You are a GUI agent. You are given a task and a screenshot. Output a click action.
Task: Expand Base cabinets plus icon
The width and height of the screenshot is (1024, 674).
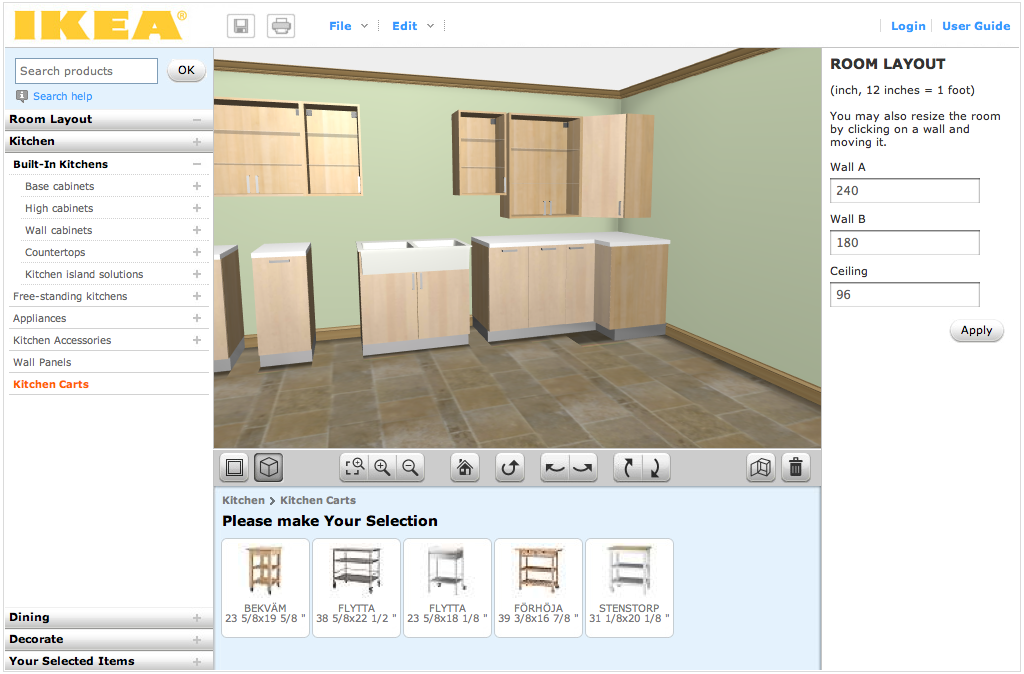[197, 186]
